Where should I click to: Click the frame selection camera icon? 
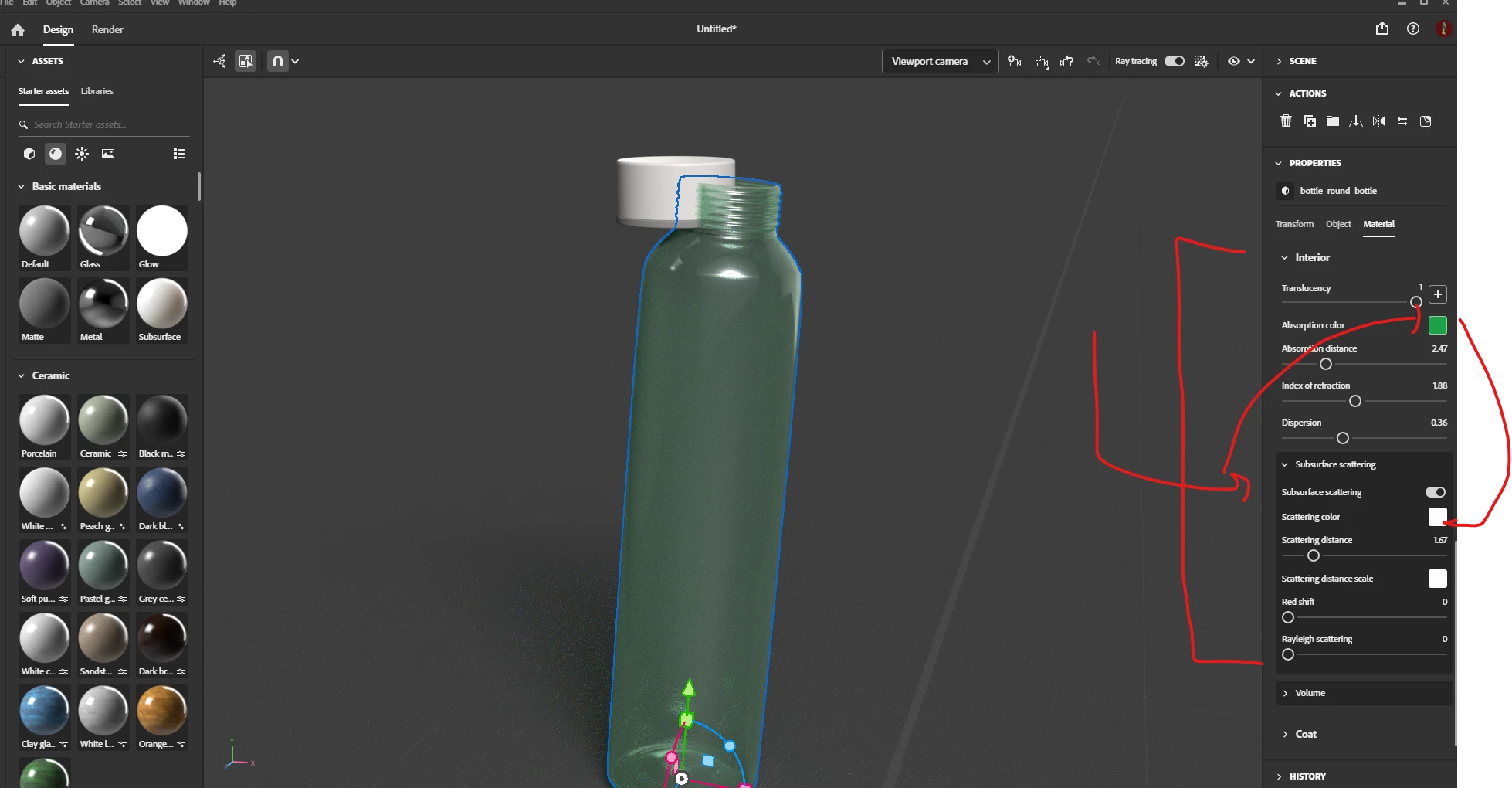tap(1042, 61)
